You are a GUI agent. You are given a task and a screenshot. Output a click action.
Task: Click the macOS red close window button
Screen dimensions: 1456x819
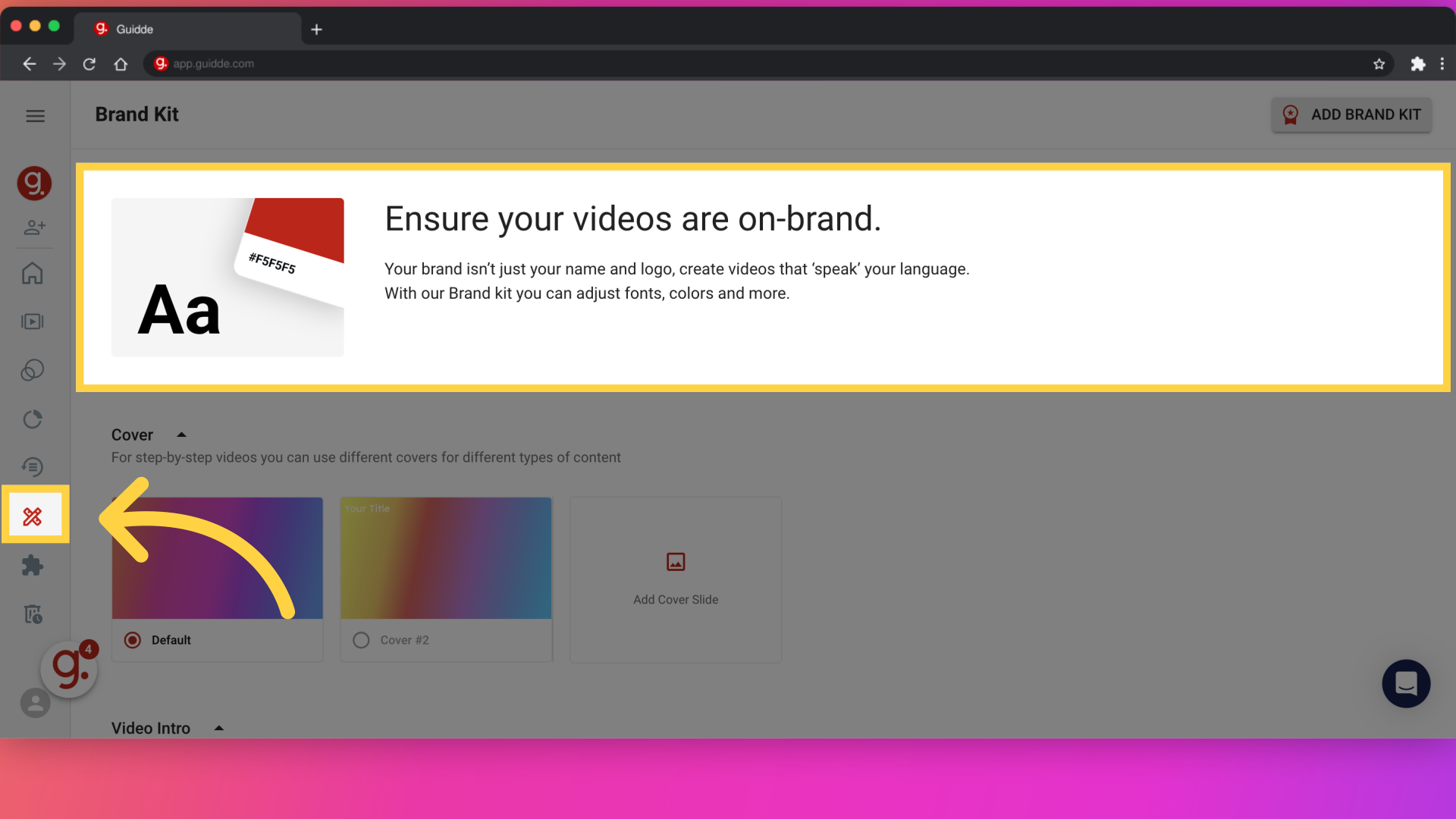point(16,26)
